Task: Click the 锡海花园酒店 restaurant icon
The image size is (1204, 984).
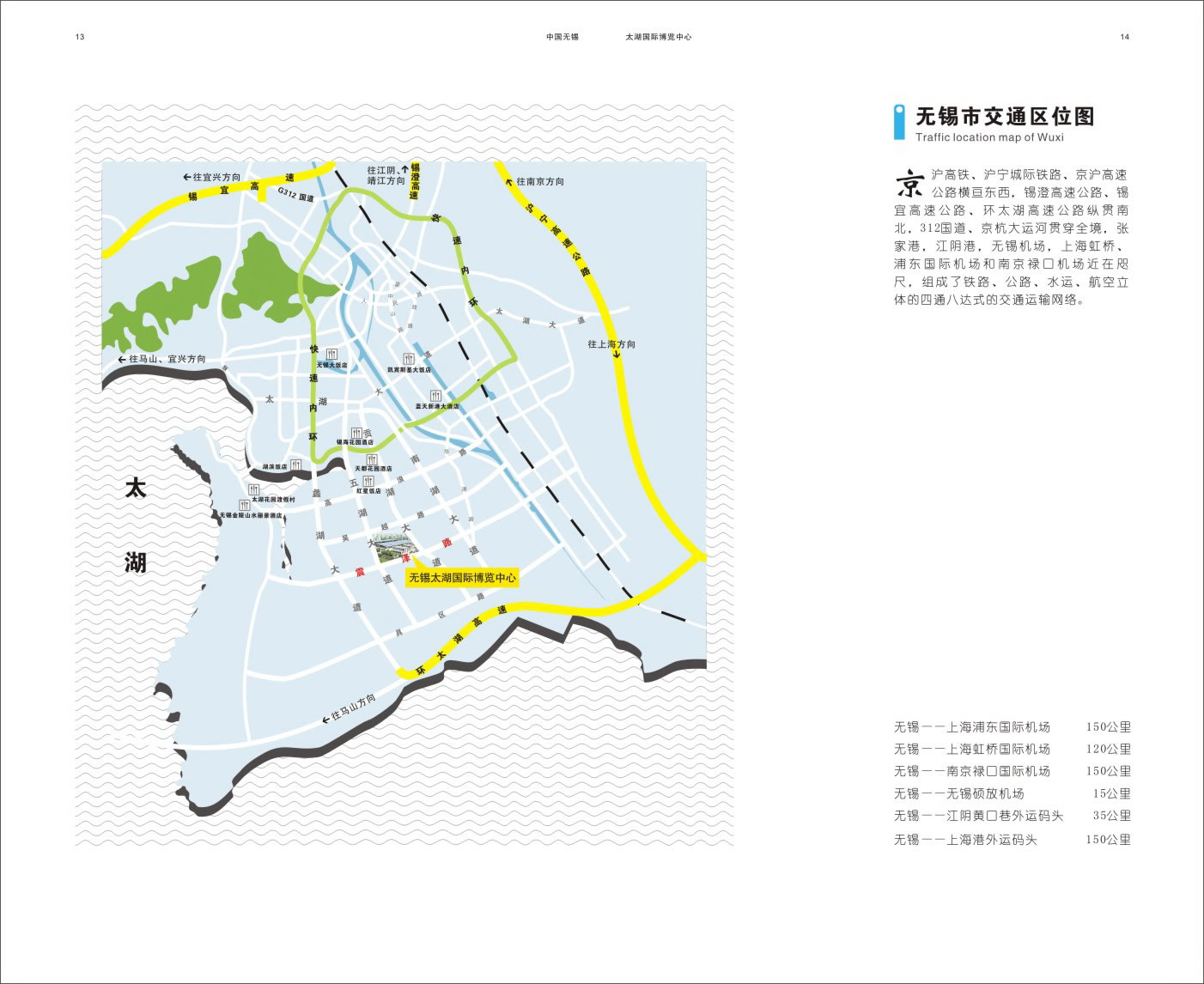Action: click(355, 432)
